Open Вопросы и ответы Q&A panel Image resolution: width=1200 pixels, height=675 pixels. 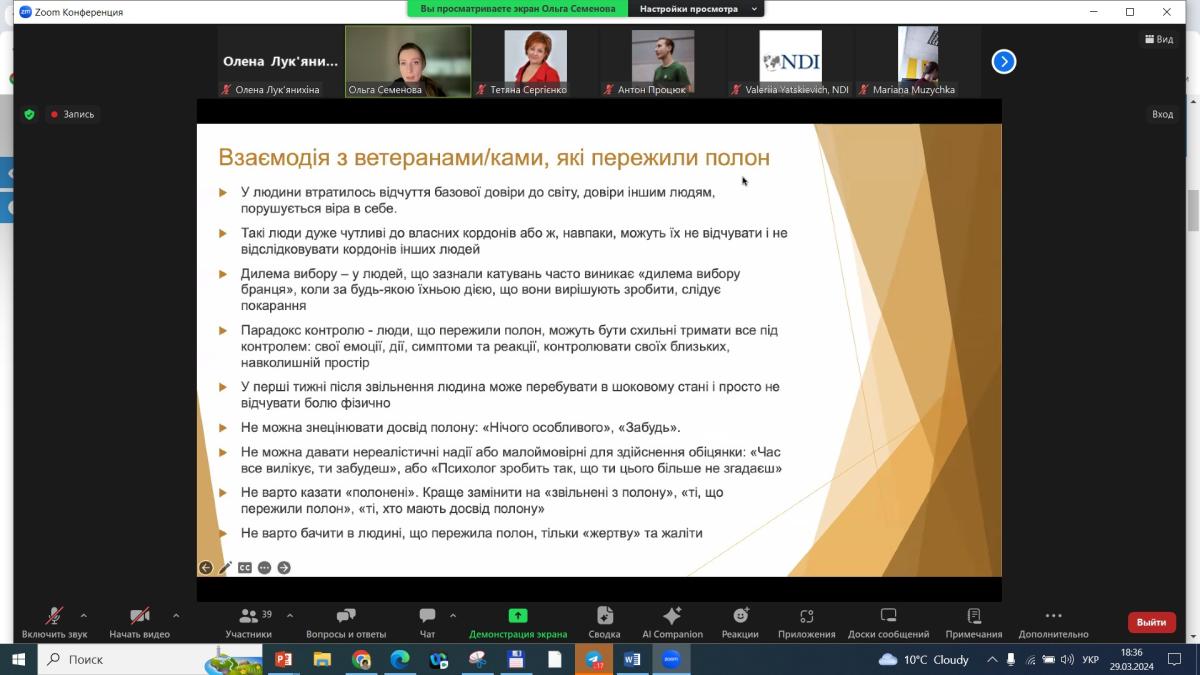346,622
